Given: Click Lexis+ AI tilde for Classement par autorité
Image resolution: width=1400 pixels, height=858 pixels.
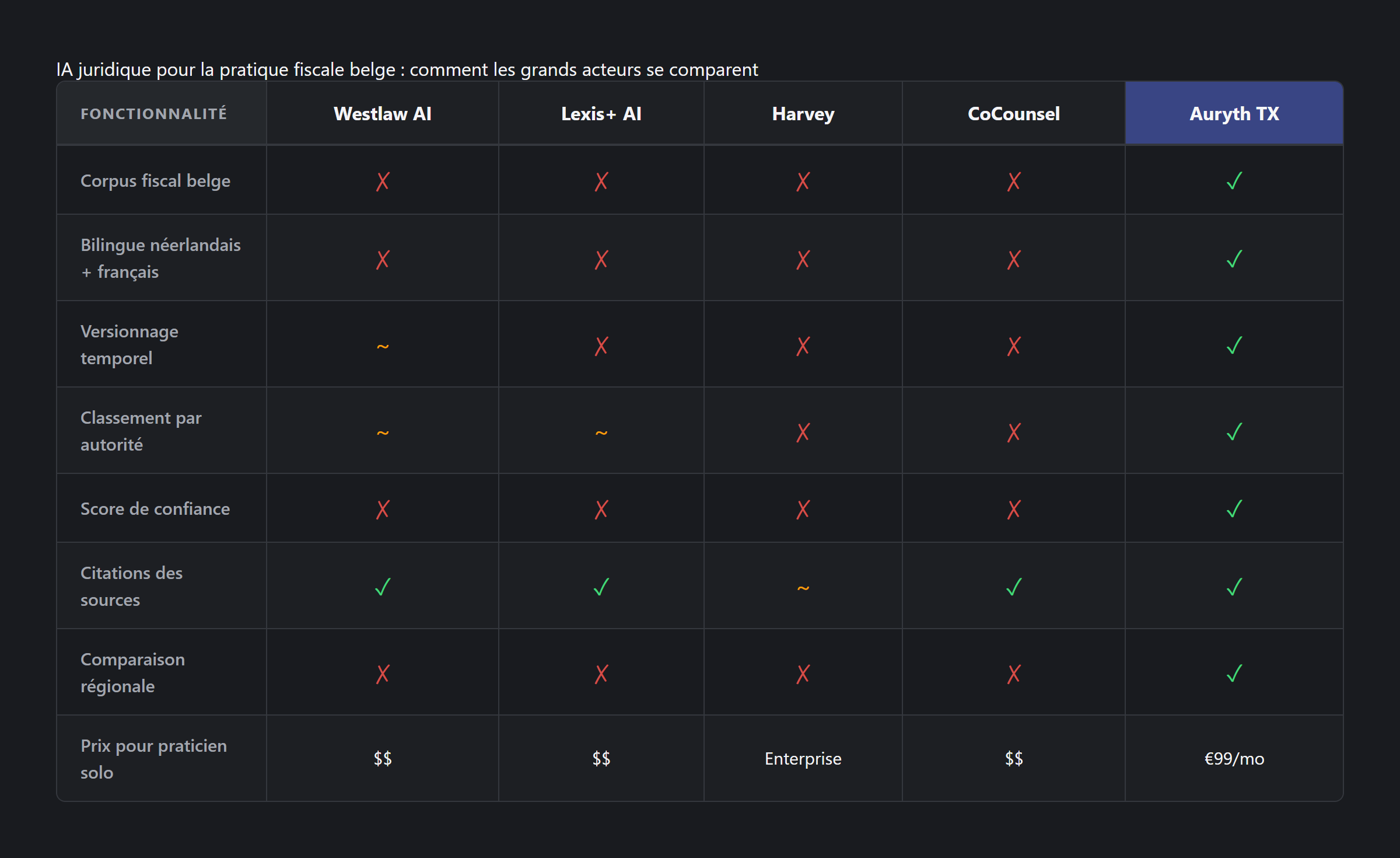Looking at the screenshot, I should [601, 433].
